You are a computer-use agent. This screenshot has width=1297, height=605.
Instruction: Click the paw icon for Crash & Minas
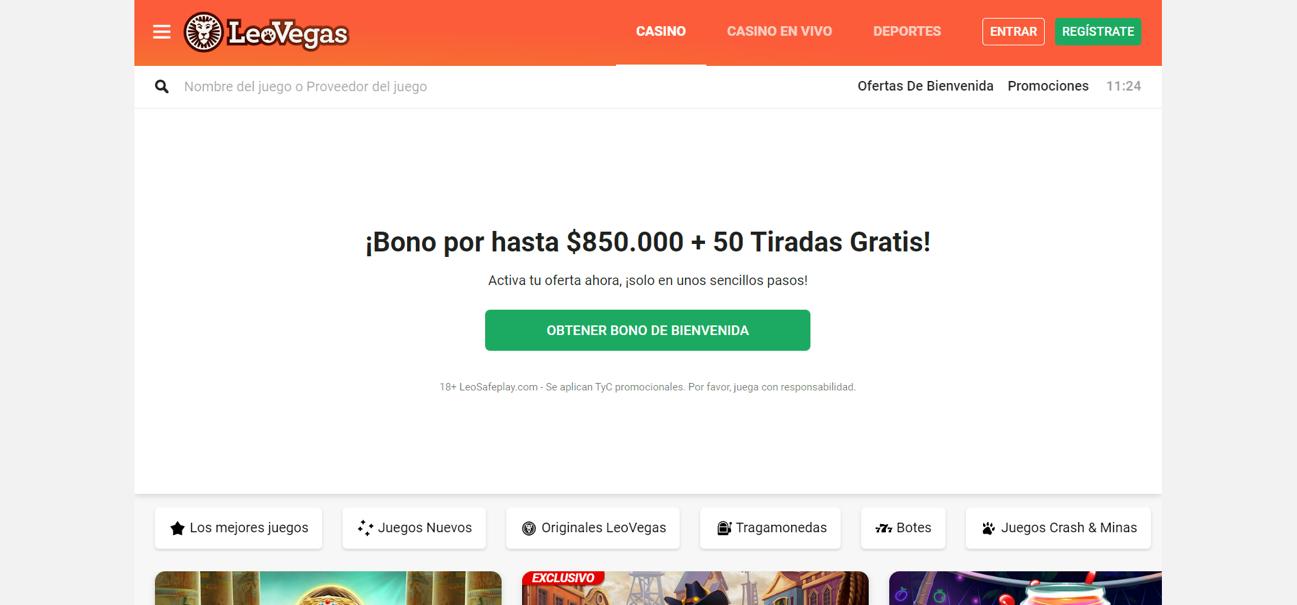point(988,528)
